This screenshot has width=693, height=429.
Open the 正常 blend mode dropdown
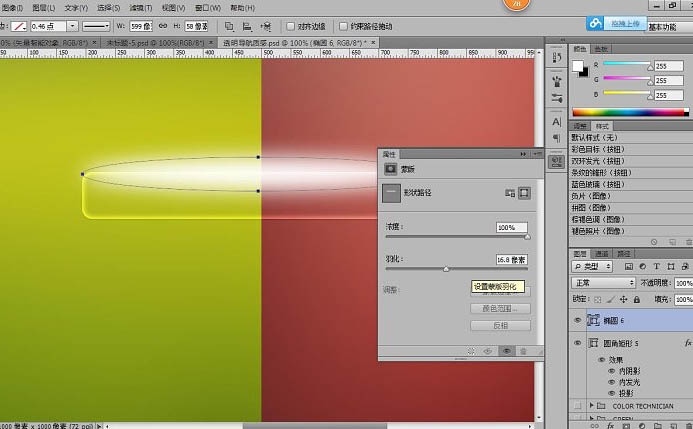[603, 283]
